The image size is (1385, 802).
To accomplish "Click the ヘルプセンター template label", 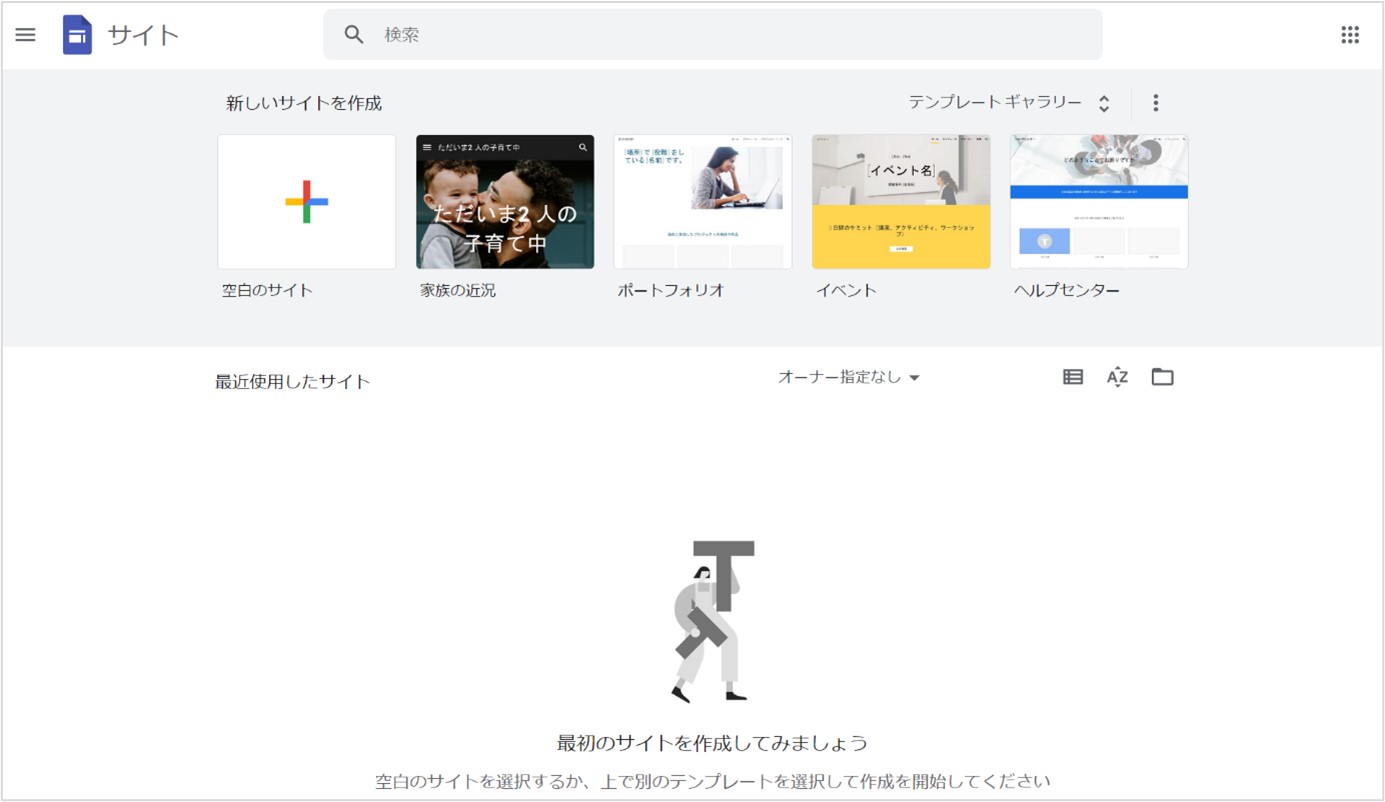I will (1067, 291).
